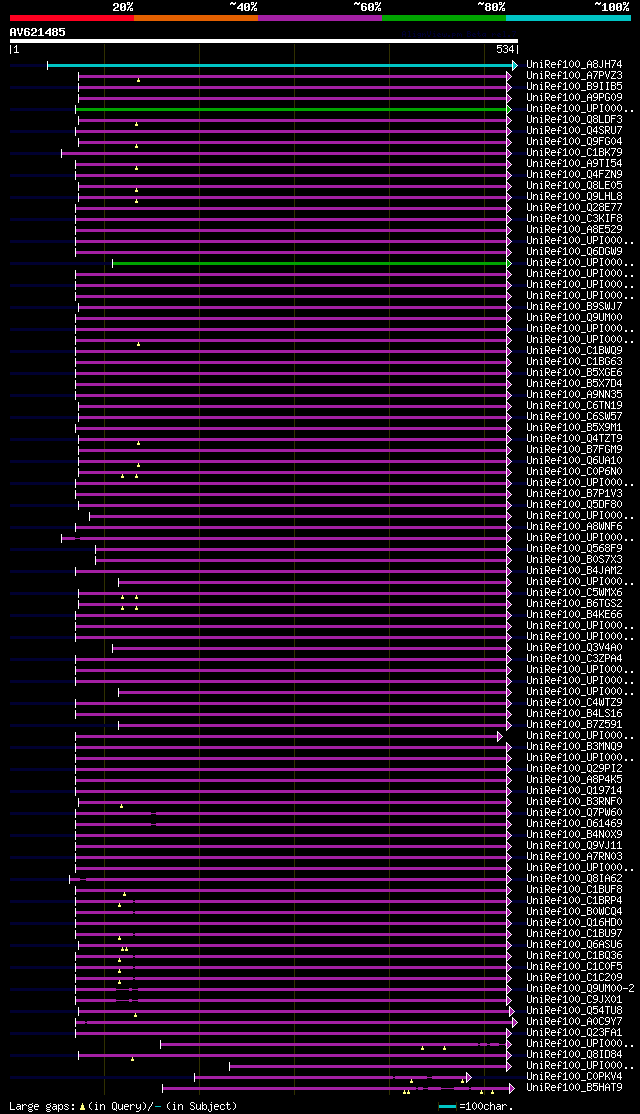The width and height of the screenshot is (640, 1114).
Task: Click the green ~80% identity legend bar
Action: 444,17
